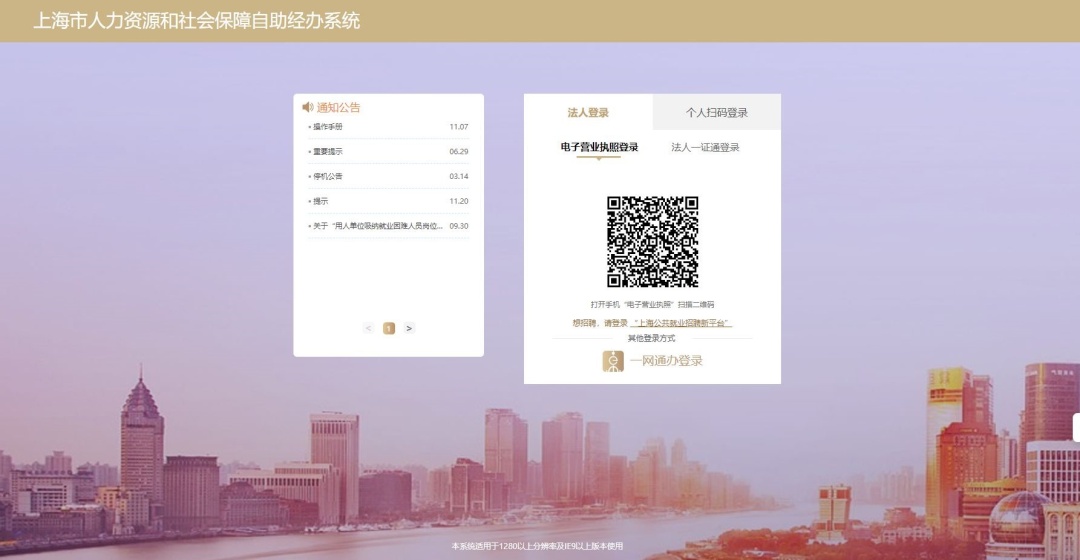Viewport: 1080px width, 560px height.
Task: Click the QR code image for scanning
Action: coord(652,241)
